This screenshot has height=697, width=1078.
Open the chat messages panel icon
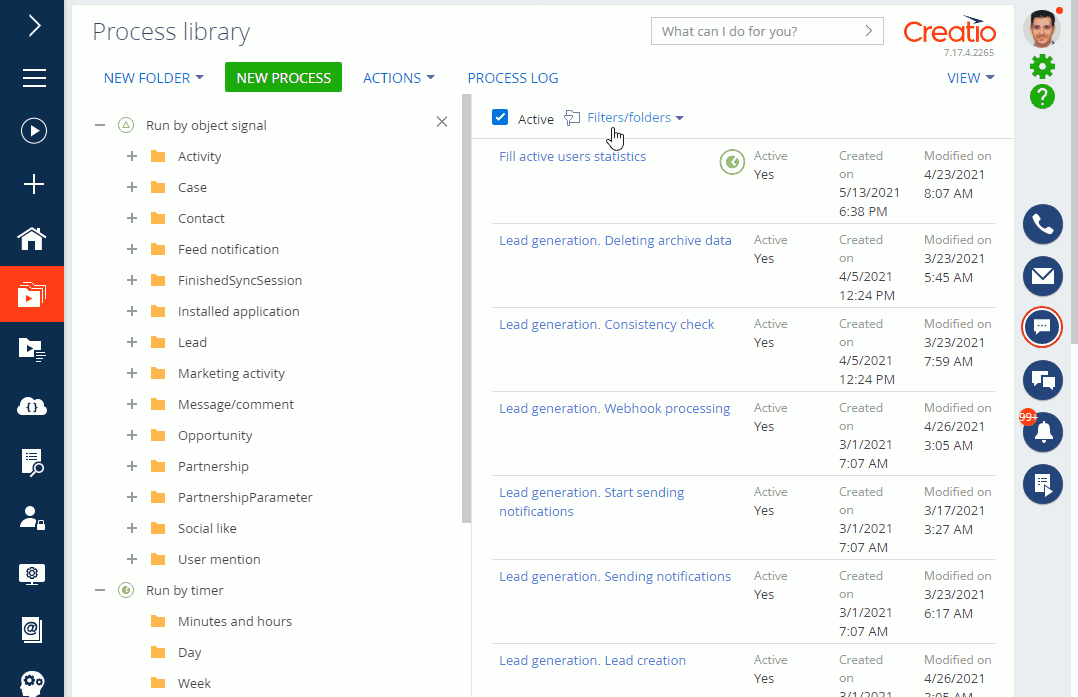tap(1042, 327)
